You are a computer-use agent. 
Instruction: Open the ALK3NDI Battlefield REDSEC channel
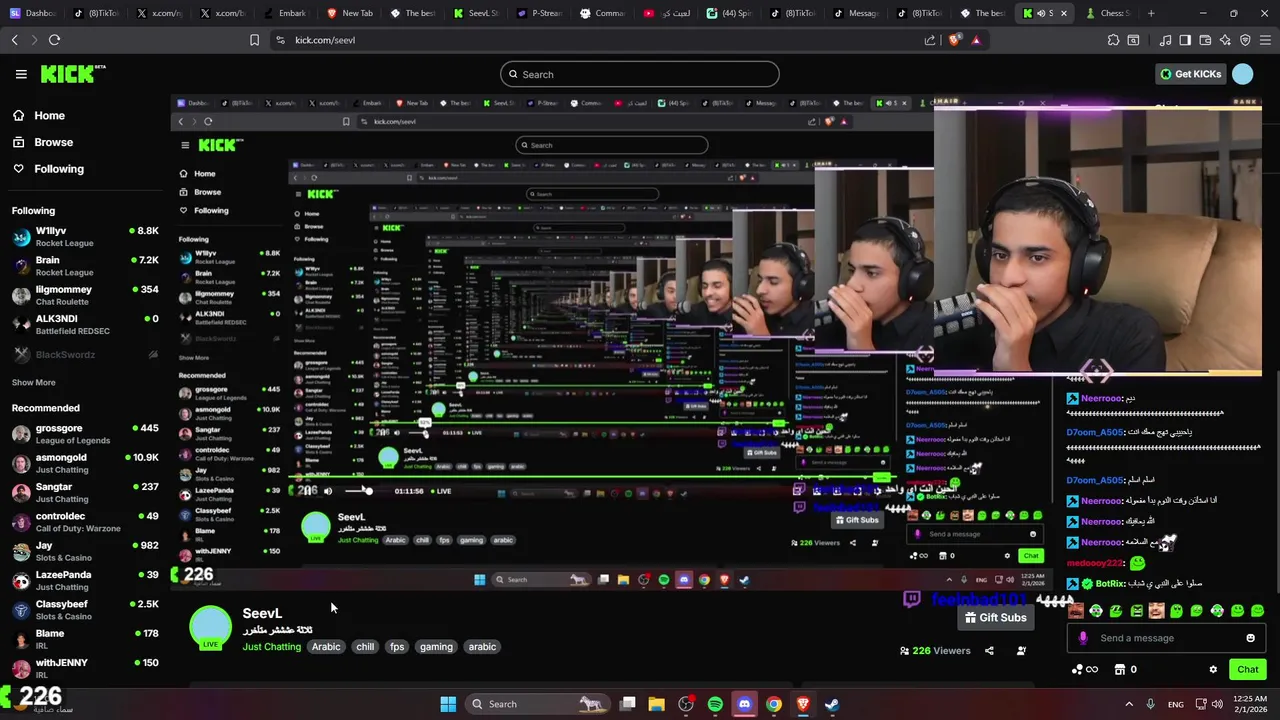tap(85, 324)
